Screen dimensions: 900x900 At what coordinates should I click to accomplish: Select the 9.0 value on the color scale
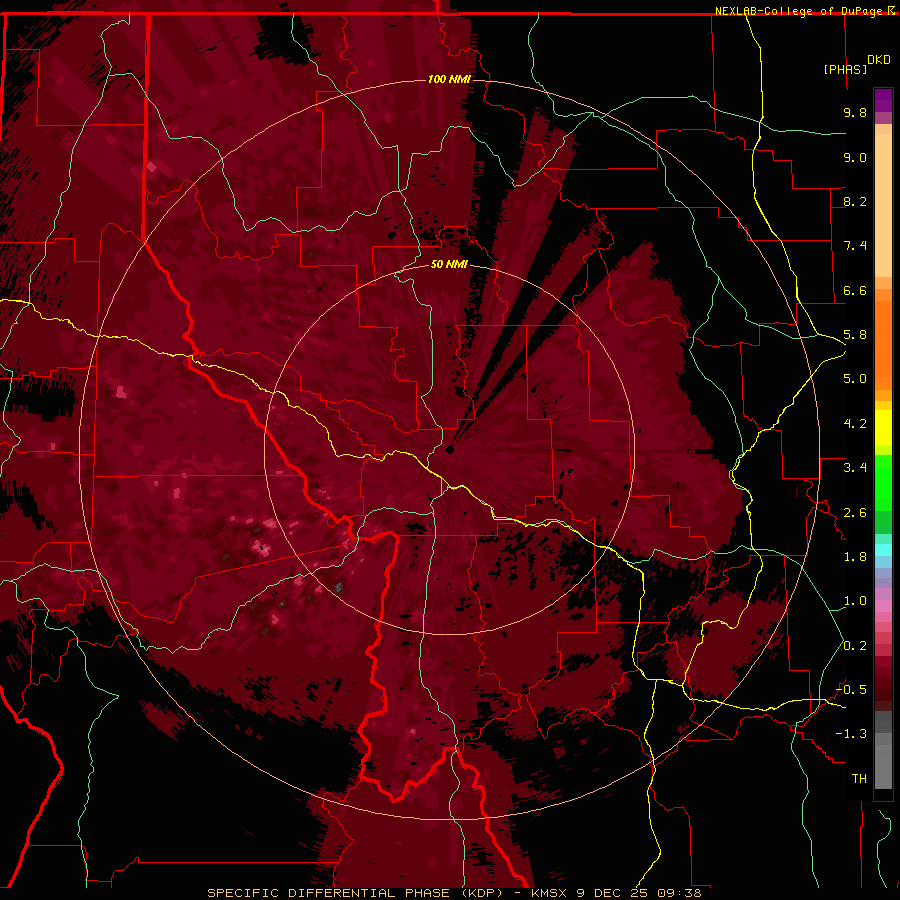tap(855, 157)
